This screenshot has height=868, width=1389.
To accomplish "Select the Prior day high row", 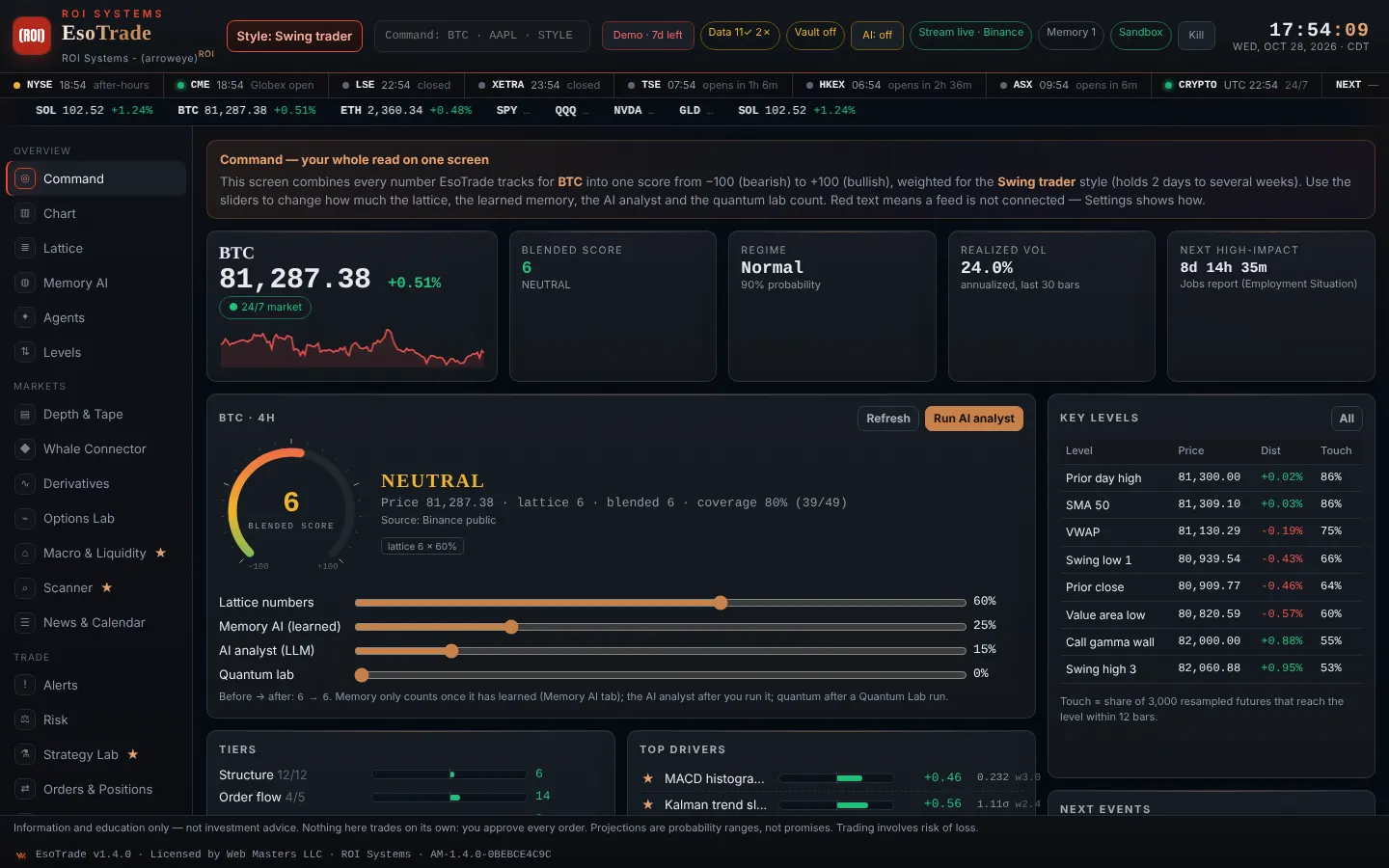I will (x=1211, y=477).
